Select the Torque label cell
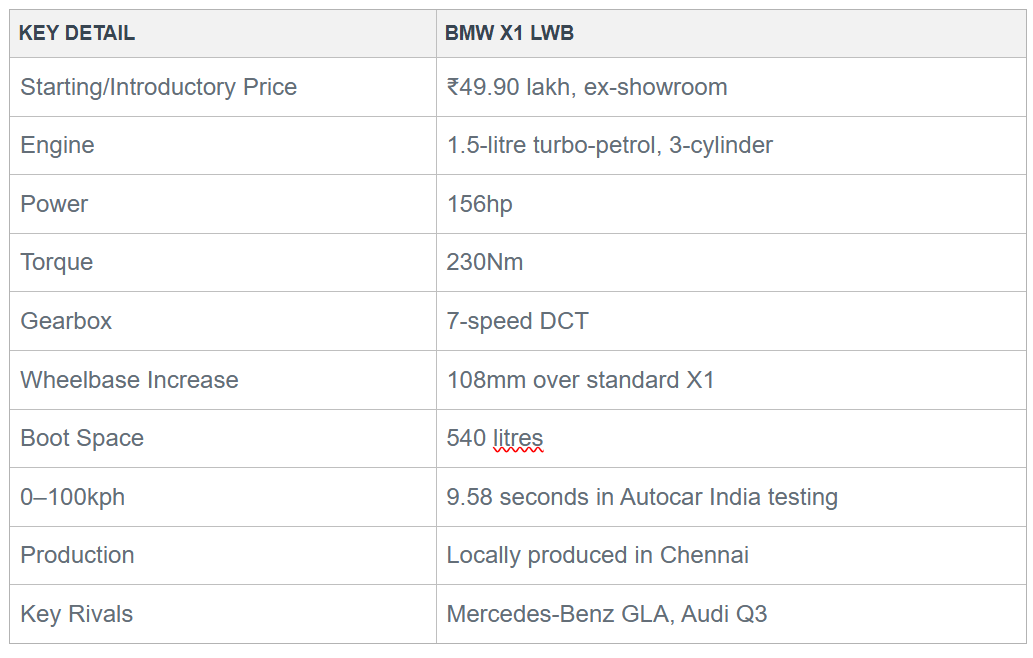Image resolution: width=1033 pixels, height=658 pixels. pyautogui.click(x=223, y=262)
